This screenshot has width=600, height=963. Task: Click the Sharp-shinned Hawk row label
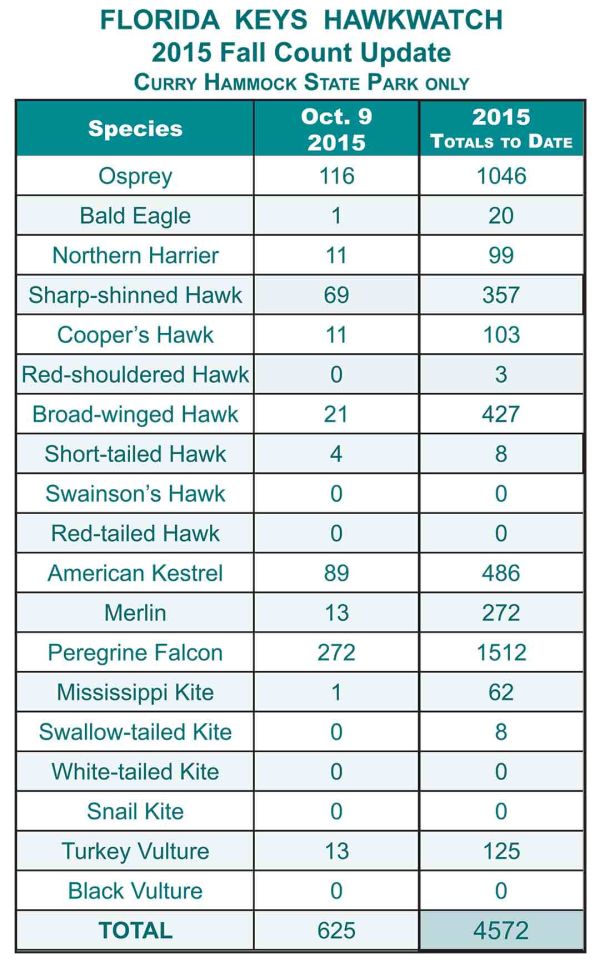135,295
